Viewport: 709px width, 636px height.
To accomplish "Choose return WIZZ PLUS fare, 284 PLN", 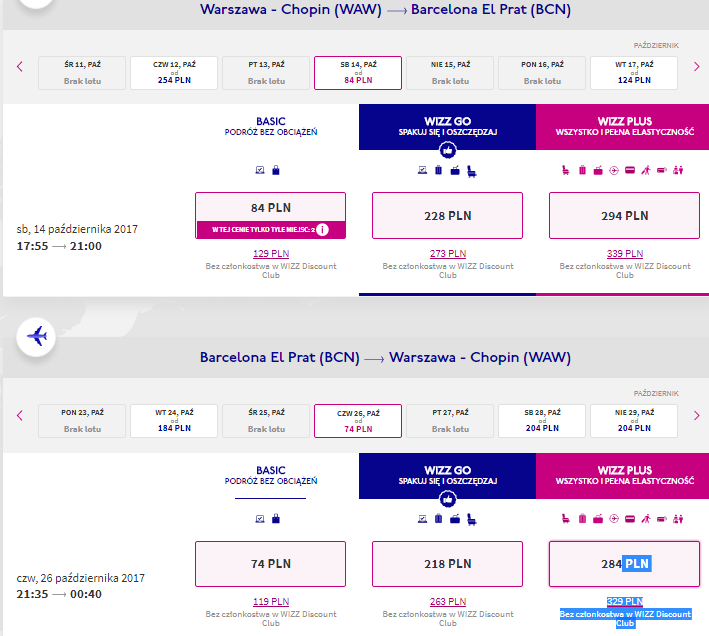I will click(624, 564).
